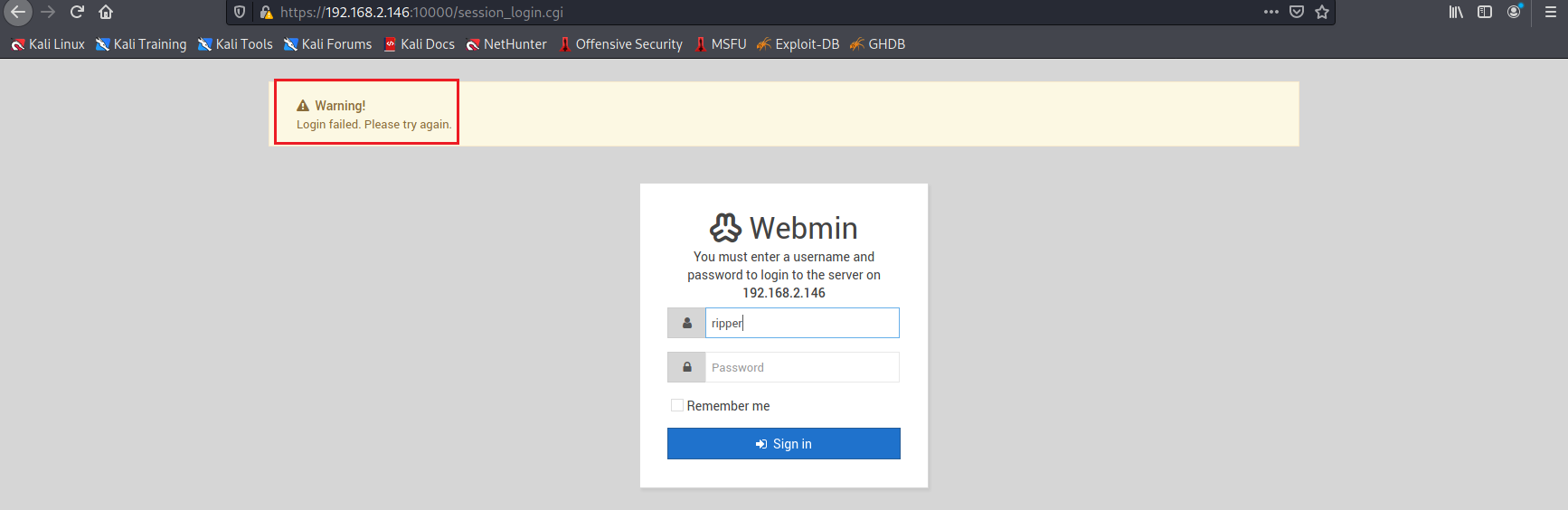Open the Firefox hamburger menu
The width and height of the screenshot is (1568, 510).
click(x=1551, y=12)
